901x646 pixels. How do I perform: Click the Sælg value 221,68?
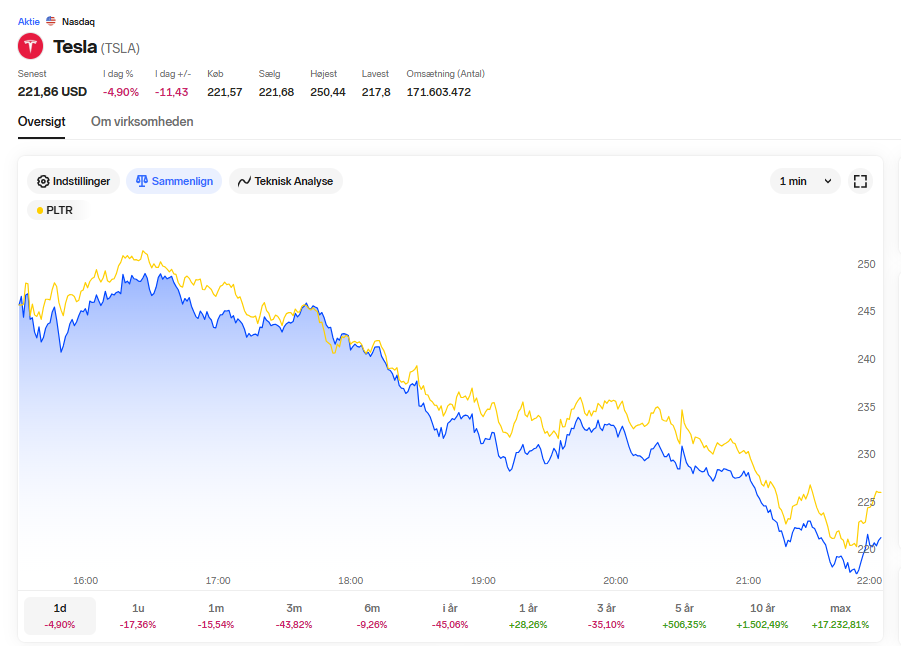[276, 92]
